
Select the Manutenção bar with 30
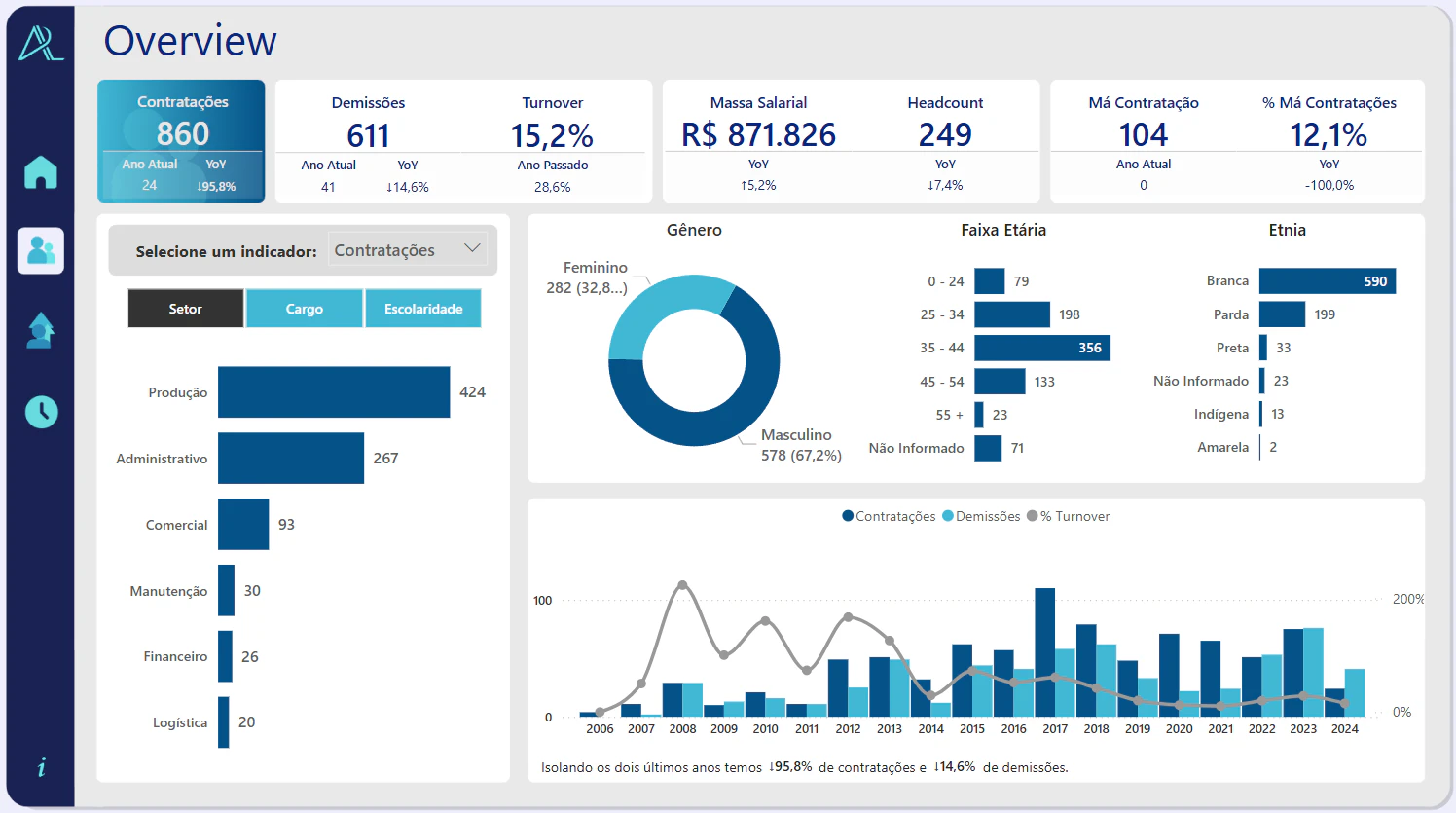226,590
